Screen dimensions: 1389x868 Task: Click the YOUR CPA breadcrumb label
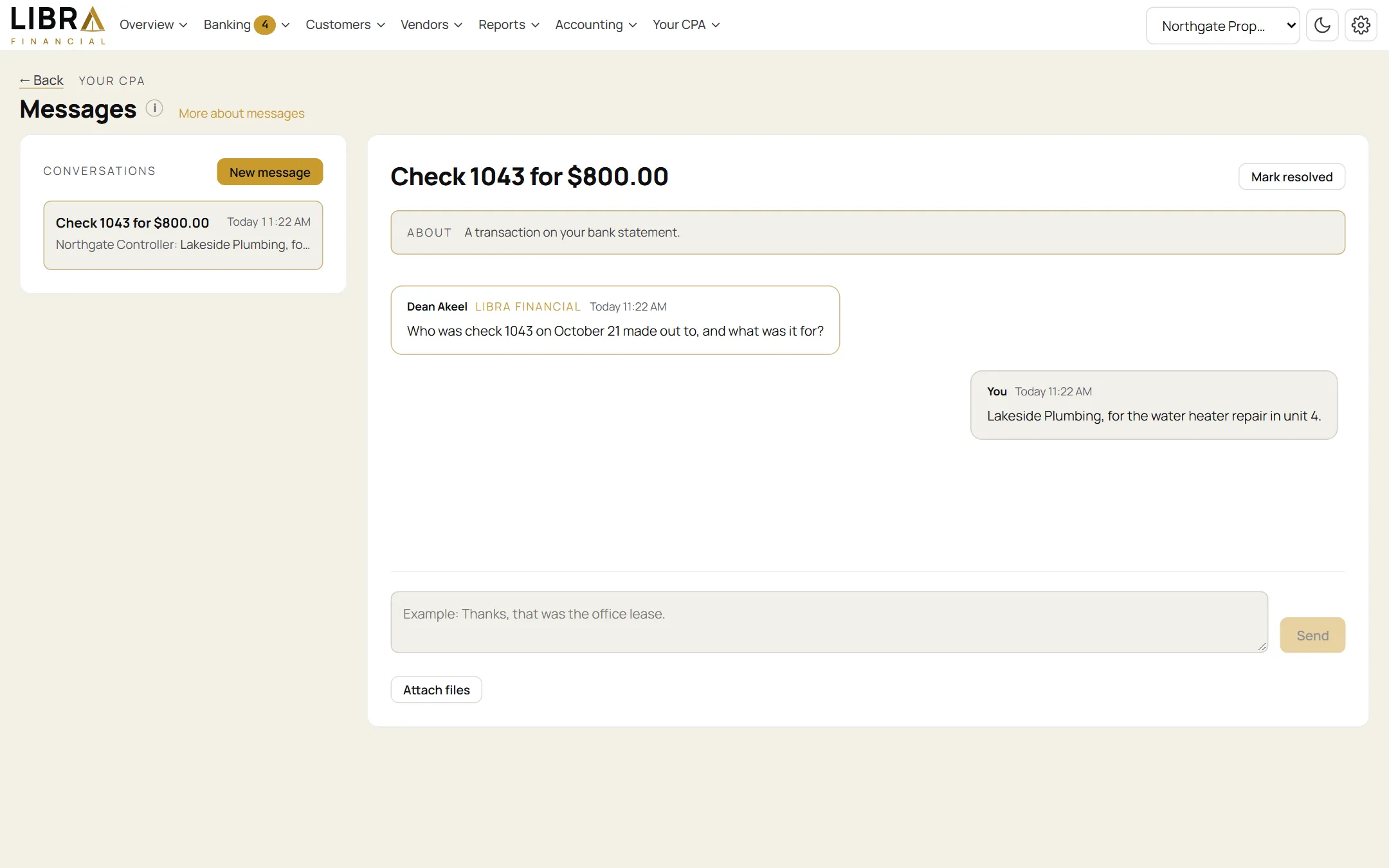112,81
